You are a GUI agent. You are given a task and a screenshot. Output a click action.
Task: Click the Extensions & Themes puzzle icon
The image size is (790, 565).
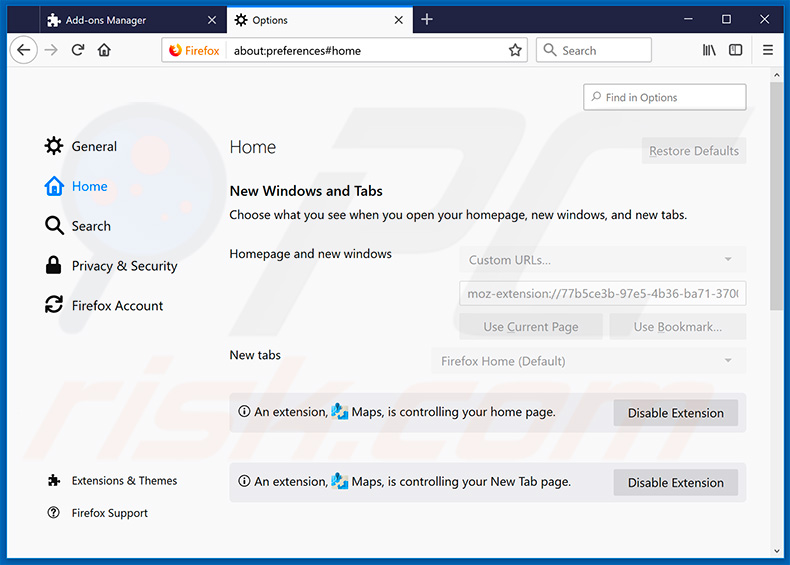[x=54, y=481]
